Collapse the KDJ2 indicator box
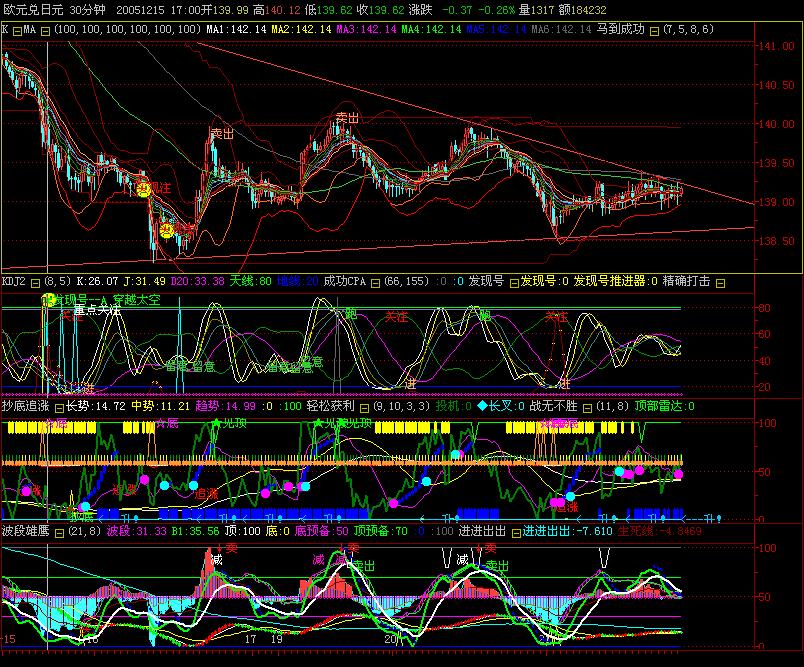 click(x=35, y=283)
